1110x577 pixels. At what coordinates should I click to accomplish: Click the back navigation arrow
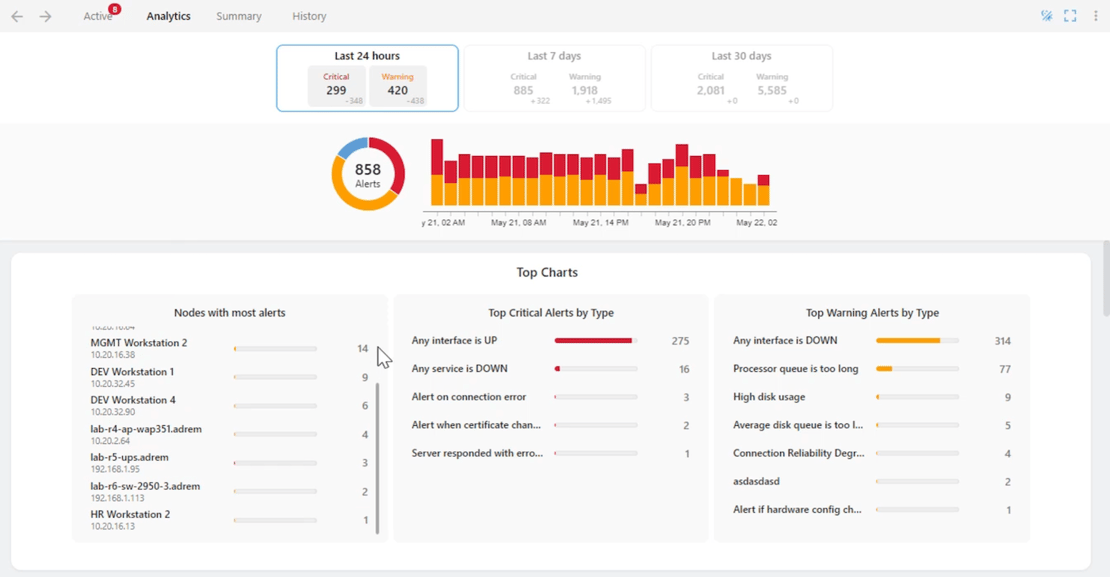(17, 16)
